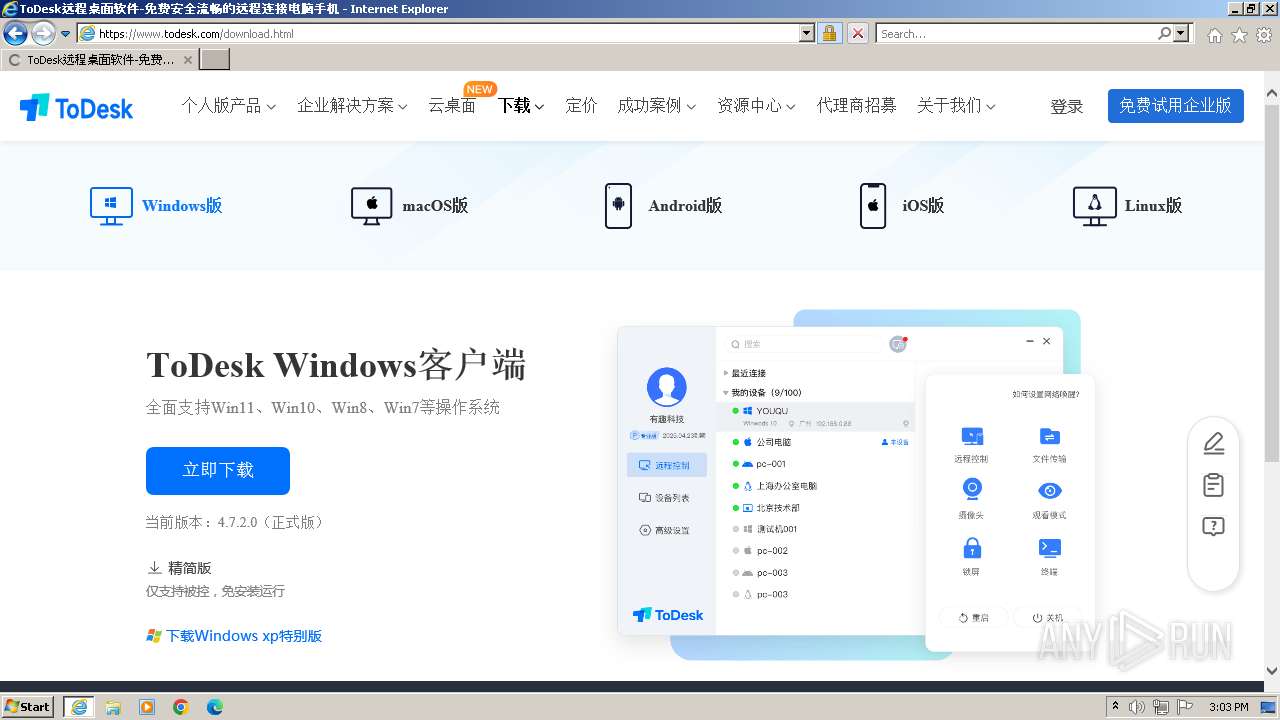Launch the Chrome taskbar icon
Viewport: 1280px width, 720px height.
(181, 707)
